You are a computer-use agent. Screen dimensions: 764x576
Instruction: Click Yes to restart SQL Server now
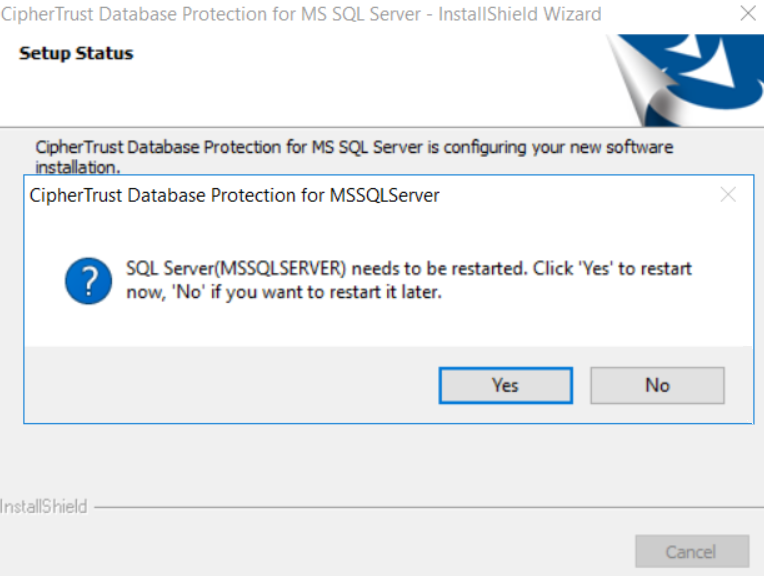pos(505,385)
